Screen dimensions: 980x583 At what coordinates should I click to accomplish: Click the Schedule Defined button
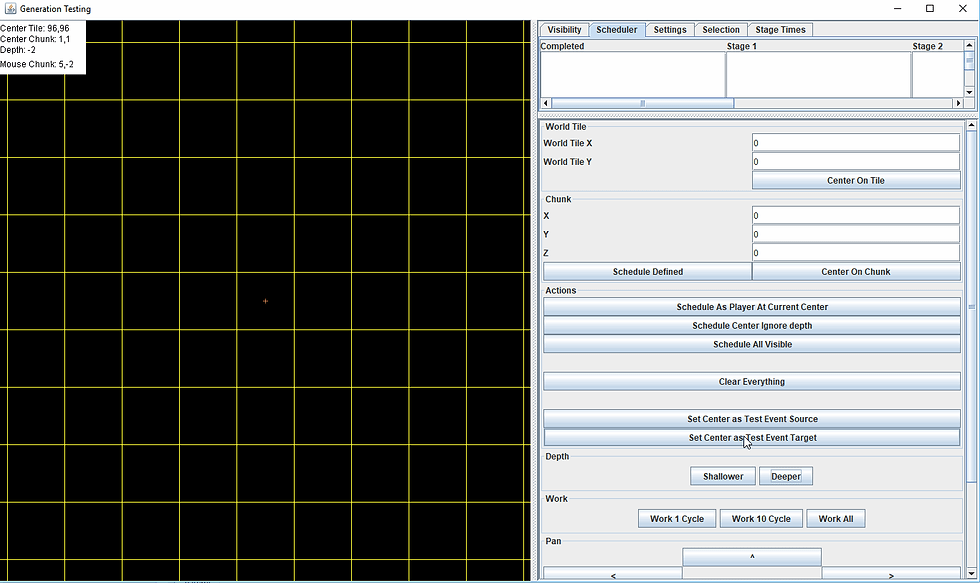pyautogui.click(x=648, y=272)
